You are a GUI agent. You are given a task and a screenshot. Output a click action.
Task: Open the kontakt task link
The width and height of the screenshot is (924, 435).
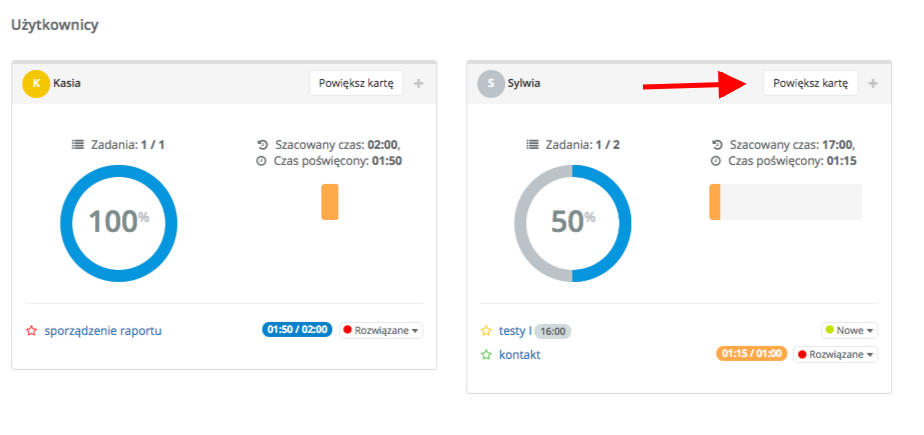click(520, 354)
